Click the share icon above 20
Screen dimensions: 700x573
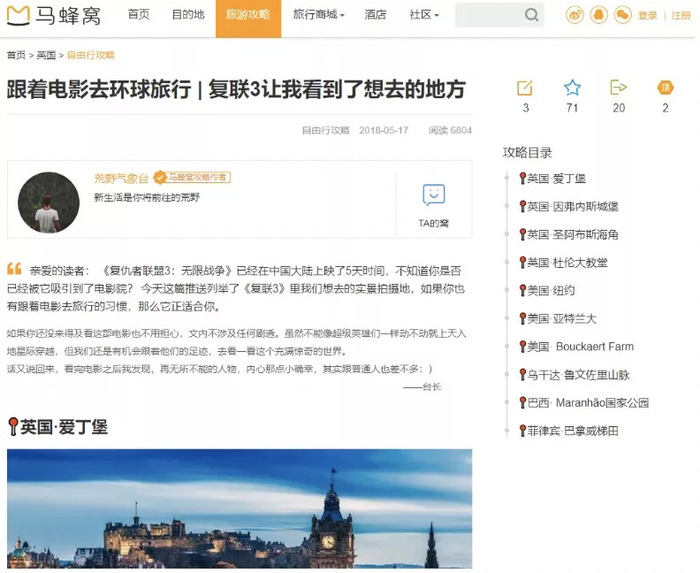pos(618,87)
